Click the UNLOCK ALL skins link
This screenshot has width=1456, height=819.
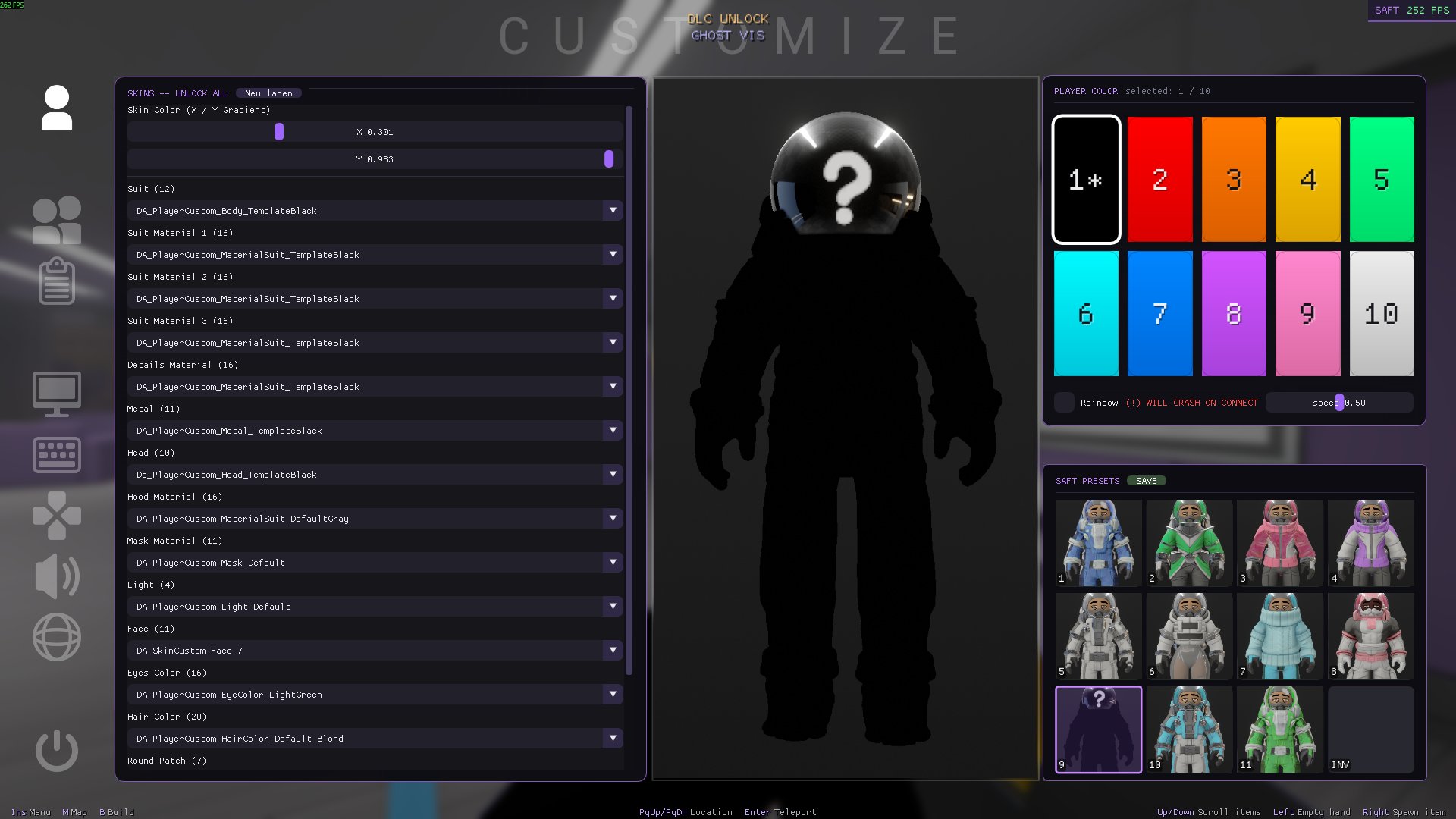(201, 93)
